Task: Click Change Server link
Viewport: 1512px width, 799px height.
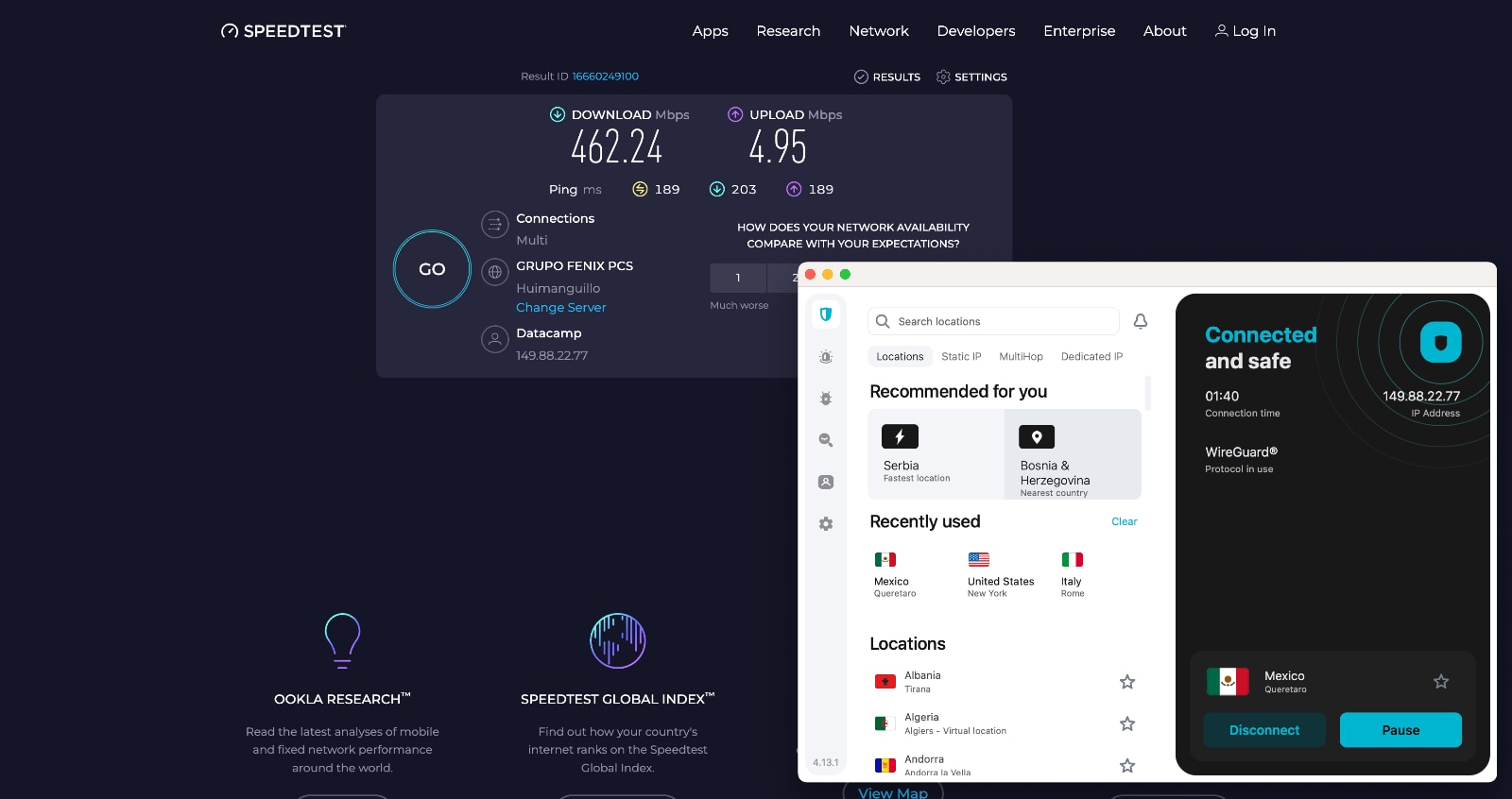Action: click(x=561, y=308)
